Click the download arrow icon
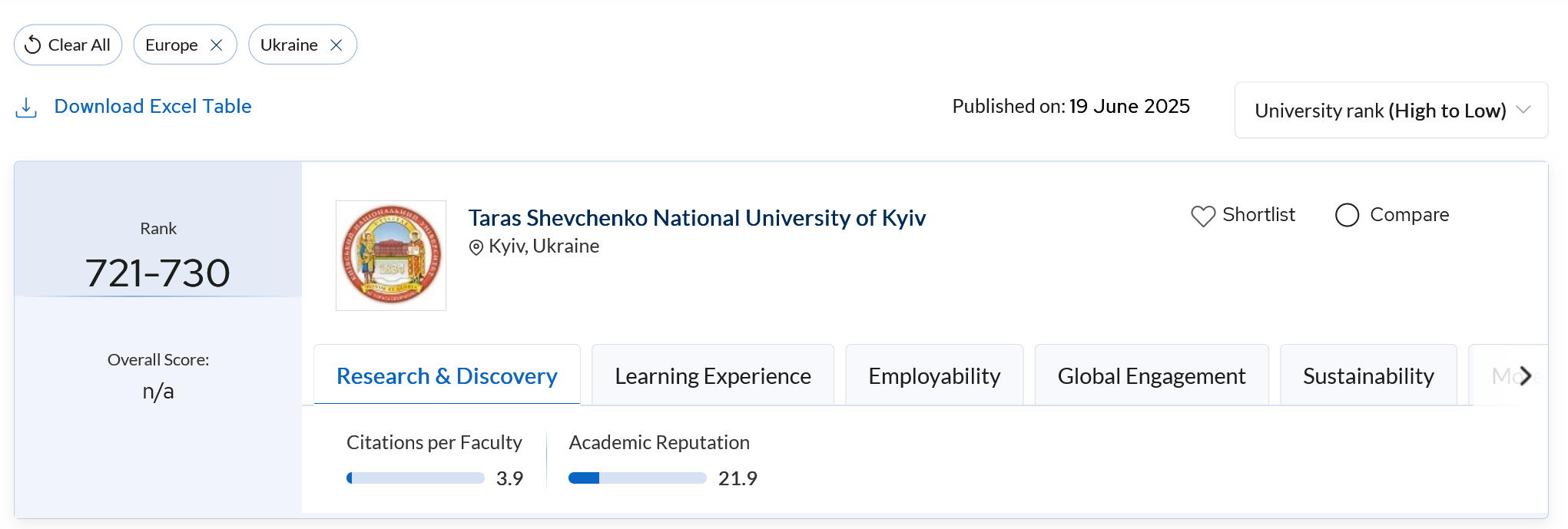 click(x=26, y=107)
